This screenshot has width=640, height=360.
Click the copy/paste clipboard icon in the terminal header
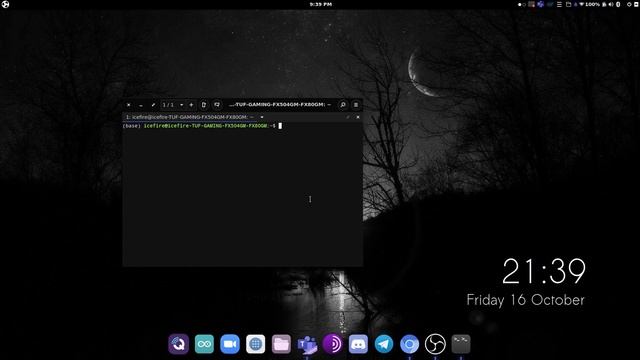tap(204, 105)
